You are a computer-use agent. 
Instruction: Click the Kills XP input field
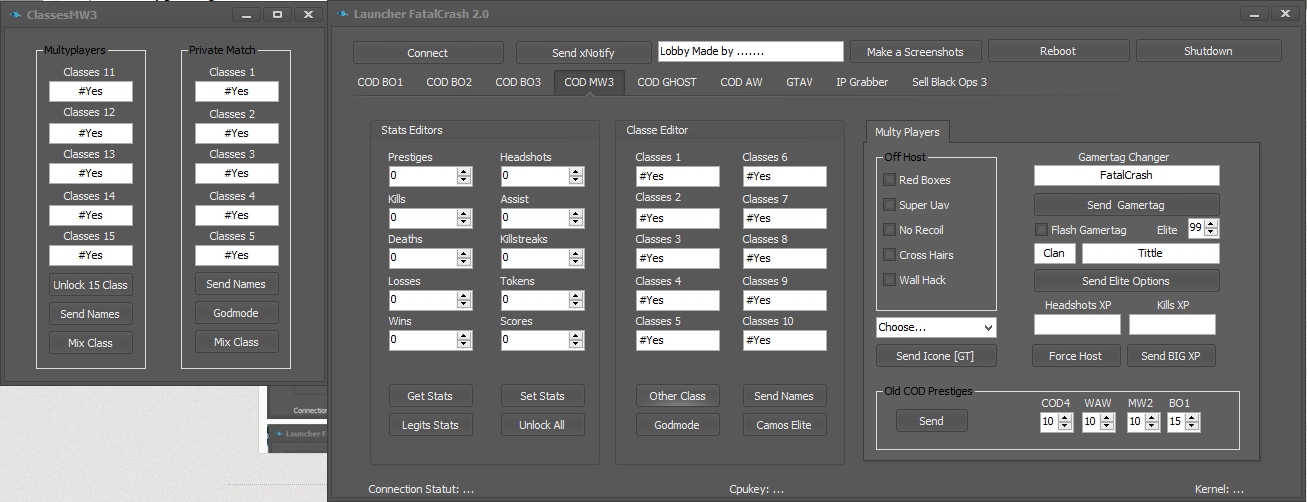point(1172,324)
